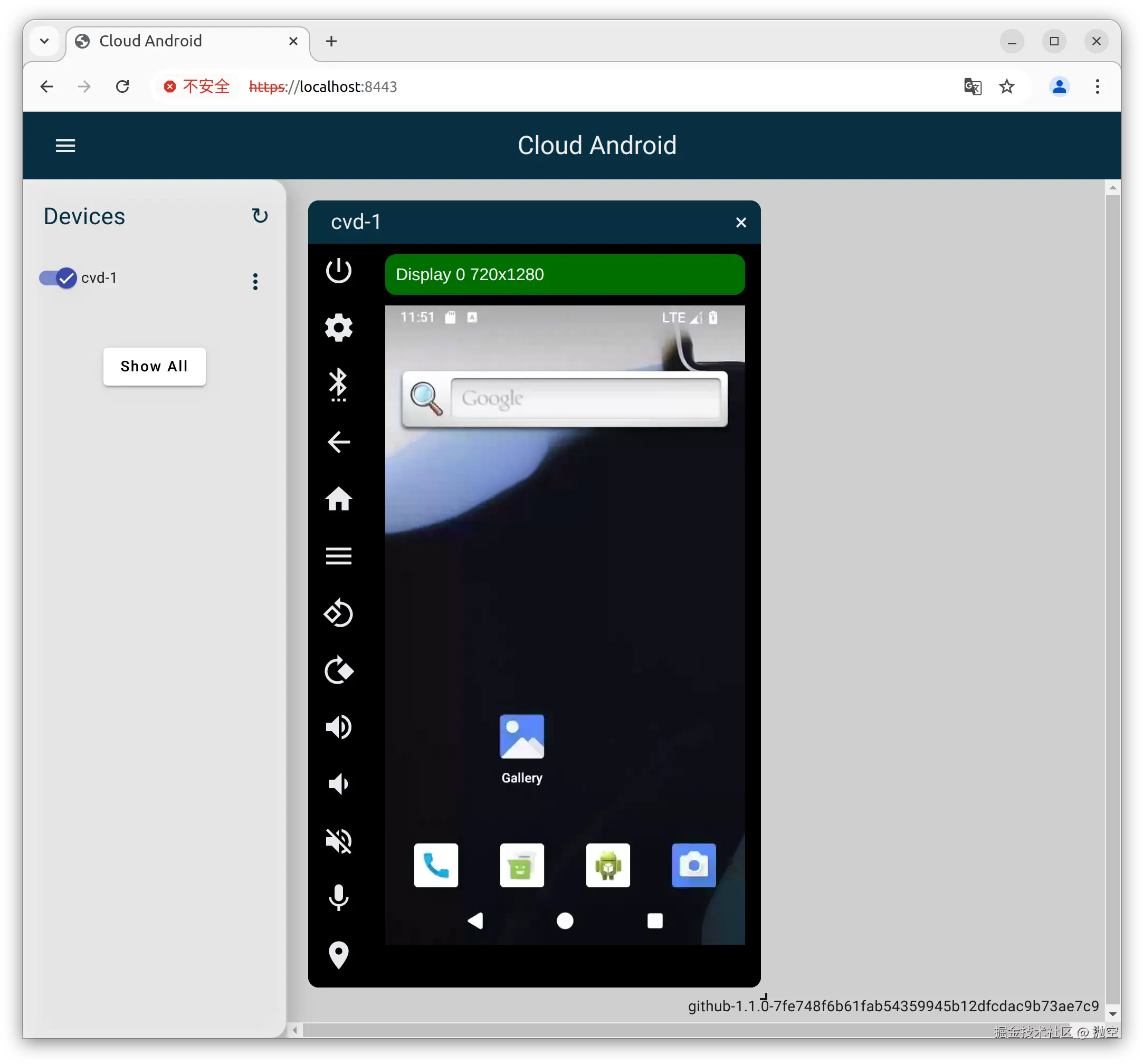This screenshot has height=1064, width=1143.
Task: Click the horizontal scrollbar left arrow
Action: (295, 1031)
